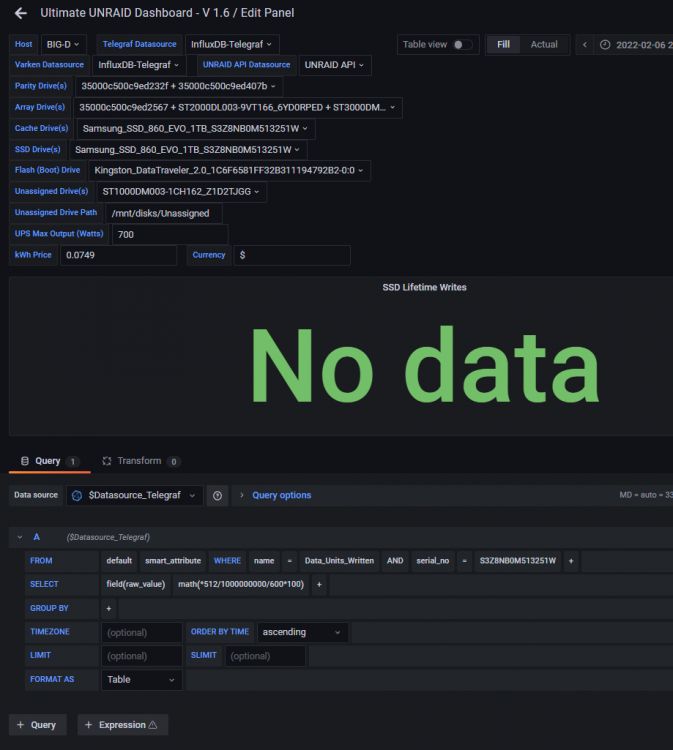Click the TIMEZONE optional field

(142, 632)
